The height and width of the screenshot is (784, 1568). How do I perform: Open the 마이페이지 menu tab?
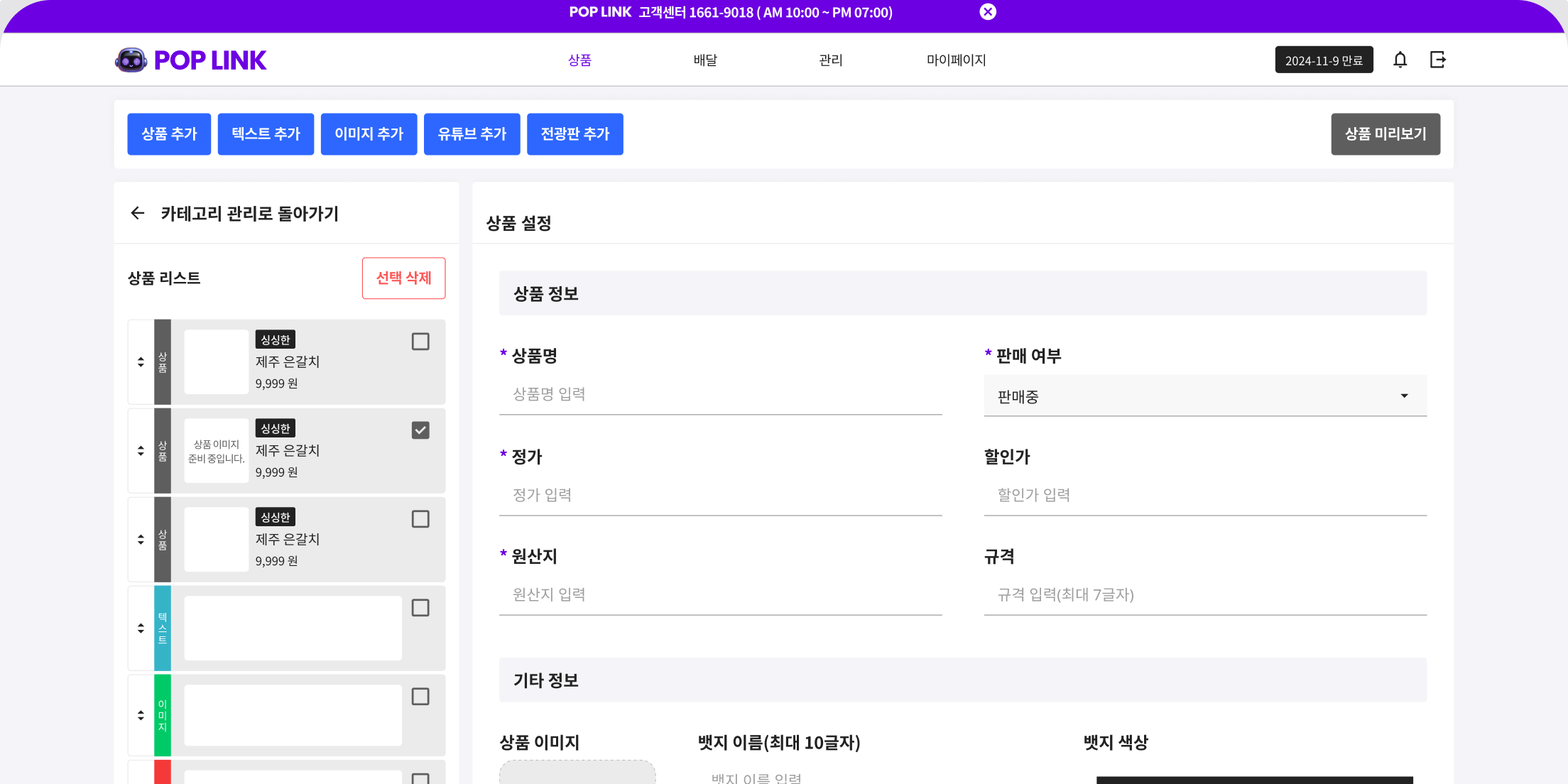pyautogui.click(x=957, y=60)
